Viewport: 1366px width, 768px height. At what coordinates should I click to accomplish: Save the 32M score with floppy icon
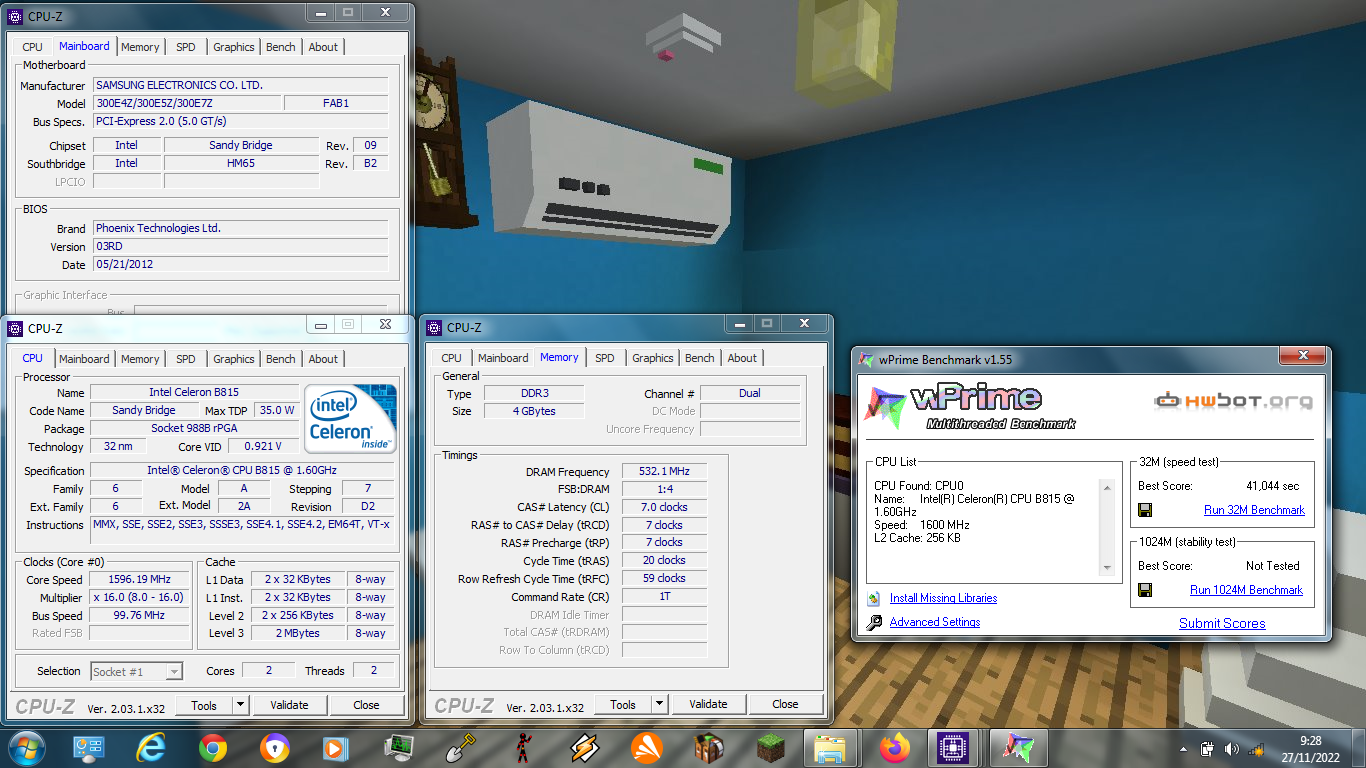(x=1145, y=510)
